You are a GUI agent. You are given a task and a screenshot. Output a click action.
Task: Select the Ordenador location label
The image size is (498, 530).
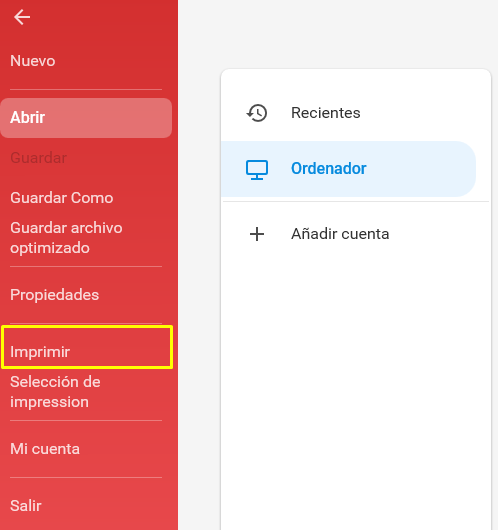coord(329,168)
